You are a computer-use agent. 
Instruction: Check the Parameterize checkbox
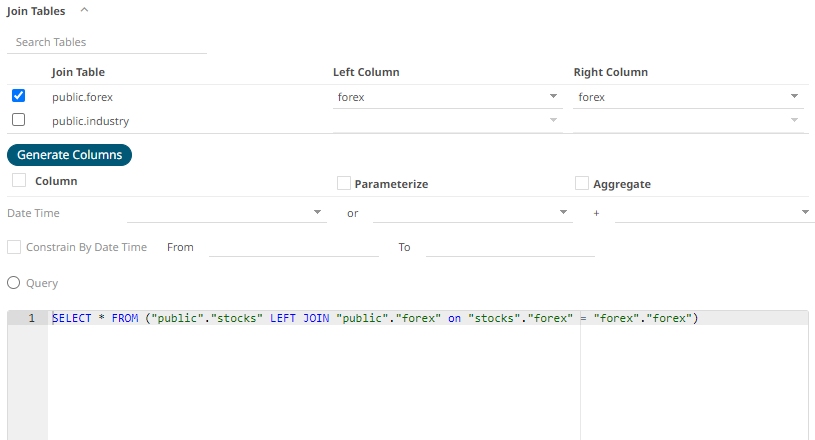point(344,183)
